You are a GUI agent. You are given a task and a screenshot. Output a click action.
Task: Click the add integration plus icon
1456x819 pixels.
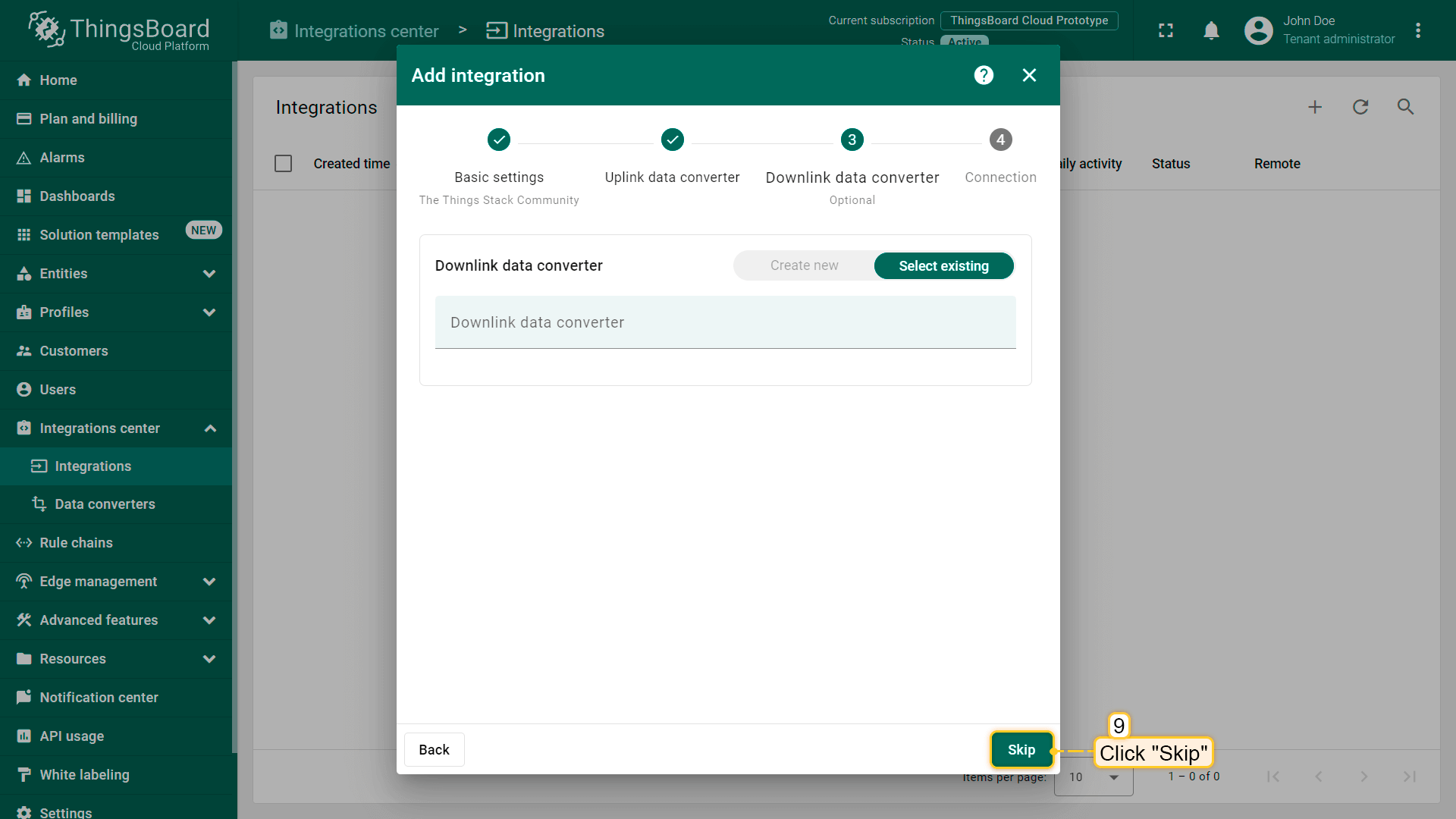point(1315,107)
